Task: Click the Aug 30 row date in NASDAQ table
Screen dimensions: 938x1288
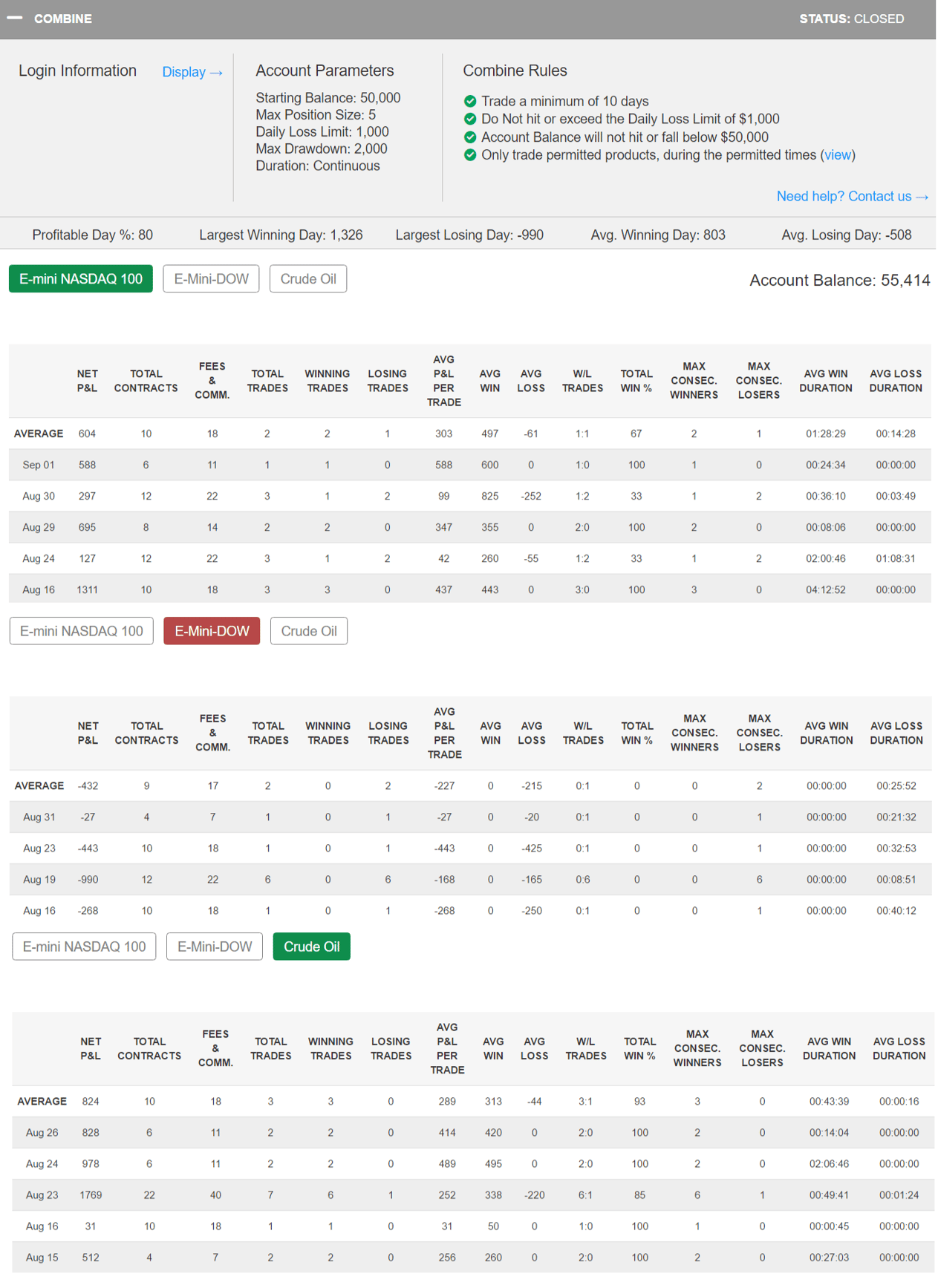Action: [39, 496]
